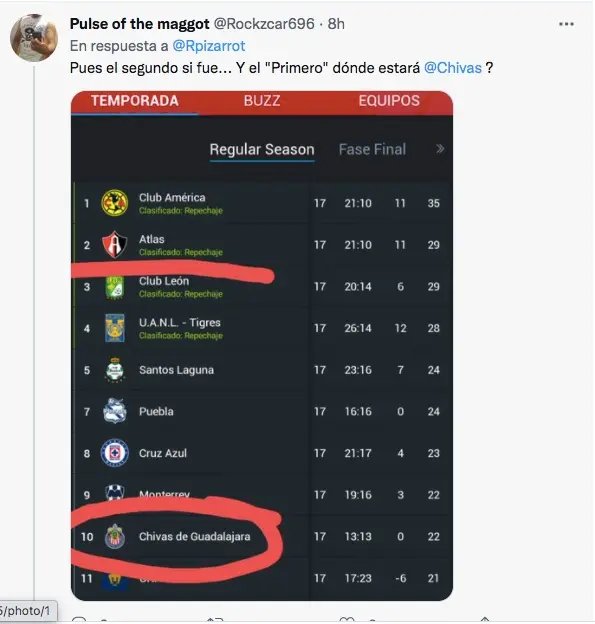Select the Fase Final sub-tab
Viewport: 595px width, 624px height.
(x=372, y=150)
